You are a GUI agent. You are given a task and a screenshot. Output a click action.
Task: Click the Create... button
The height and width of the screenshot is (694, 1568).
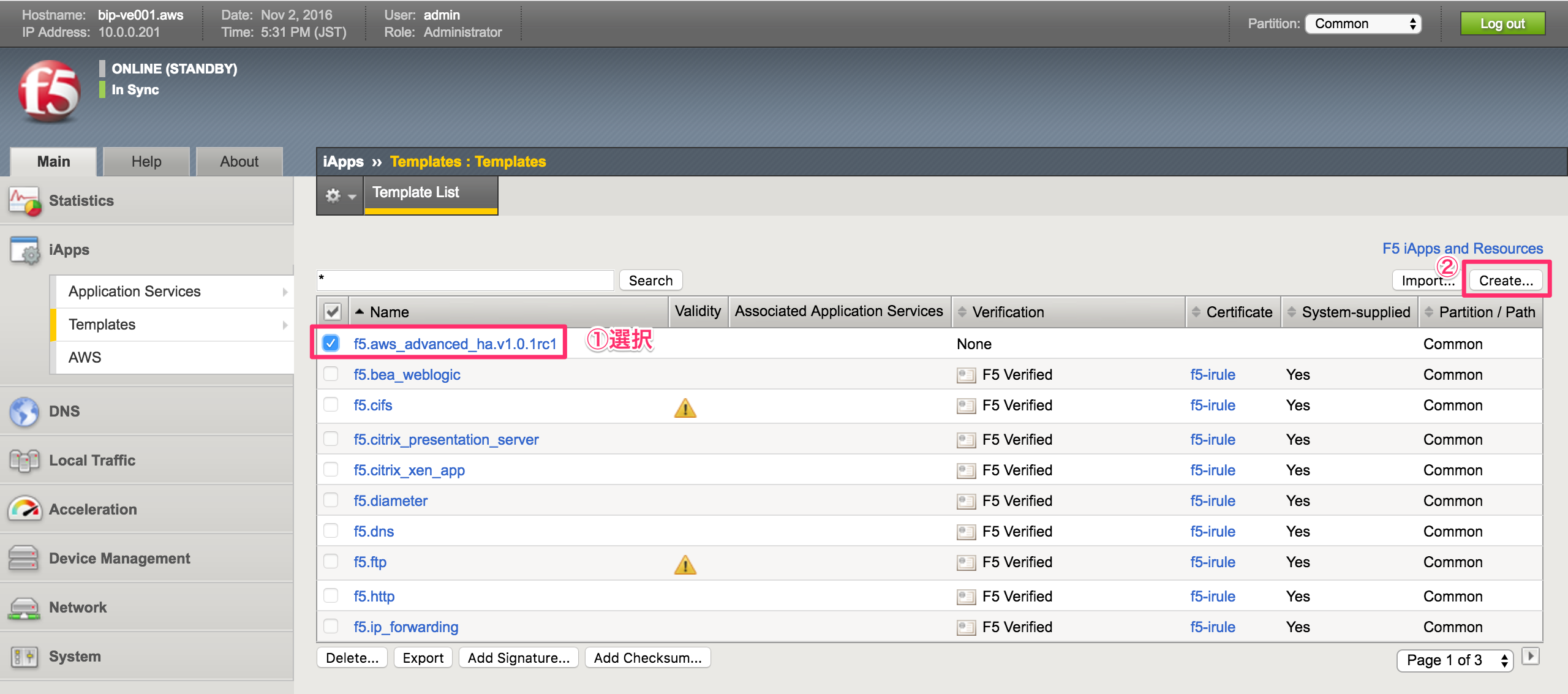point(1506,281)
